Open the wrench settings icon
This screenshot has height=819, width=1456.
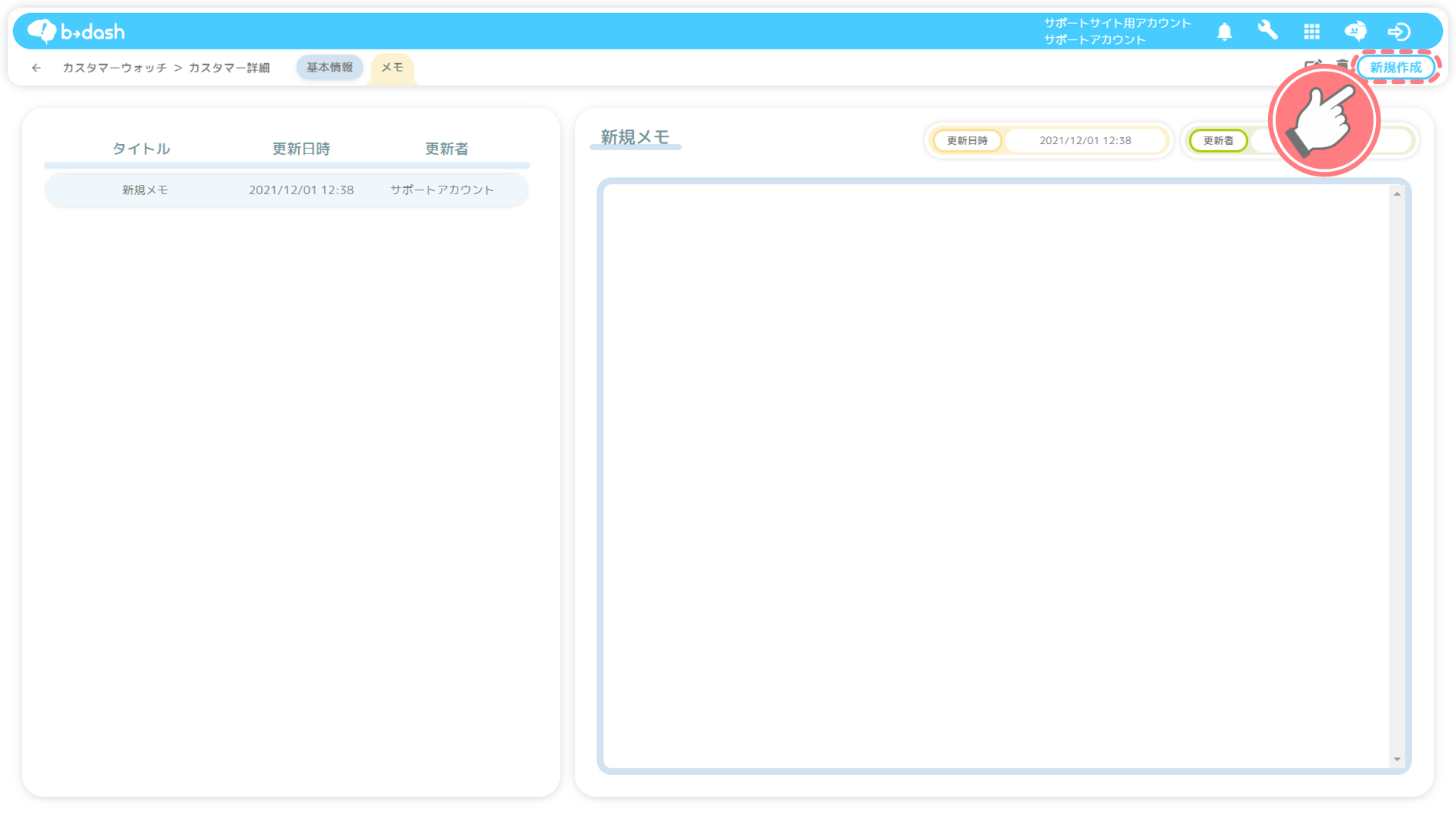(x=1267, y=31)
